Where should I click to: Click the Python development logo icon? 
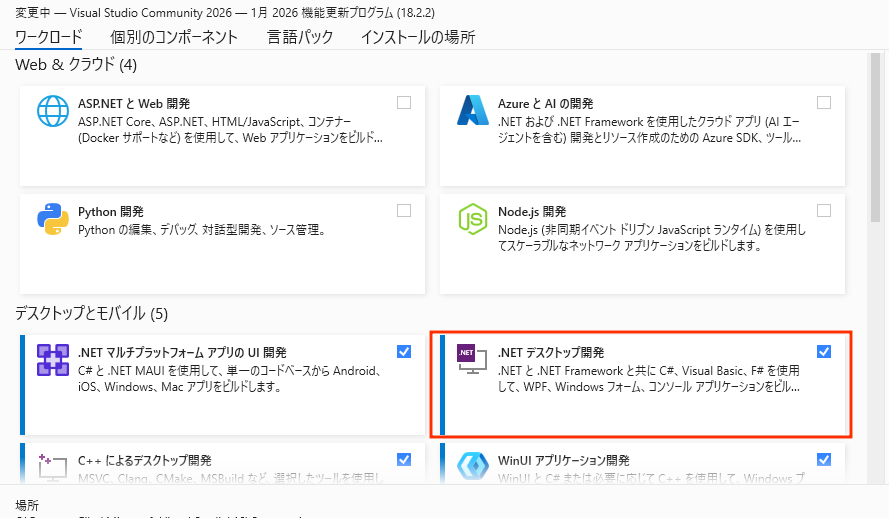52,219
